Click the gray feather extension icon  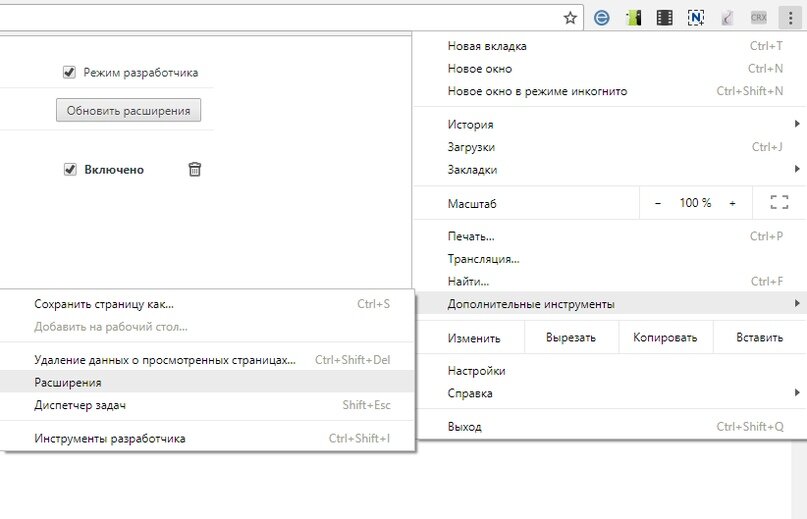coord(727,18)
